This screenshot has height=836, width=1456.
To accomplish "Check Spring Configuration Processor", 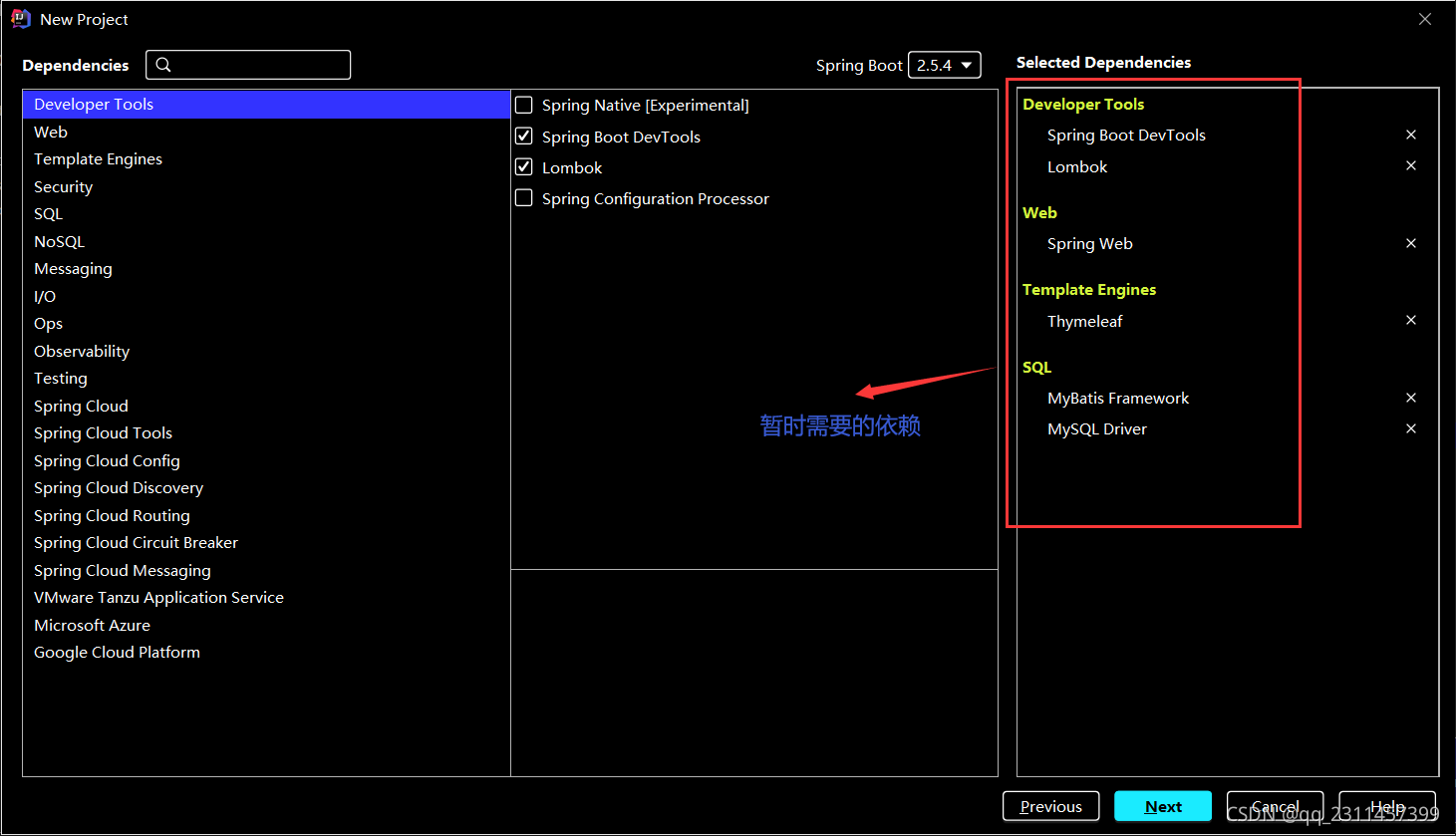I will (524, 197).
